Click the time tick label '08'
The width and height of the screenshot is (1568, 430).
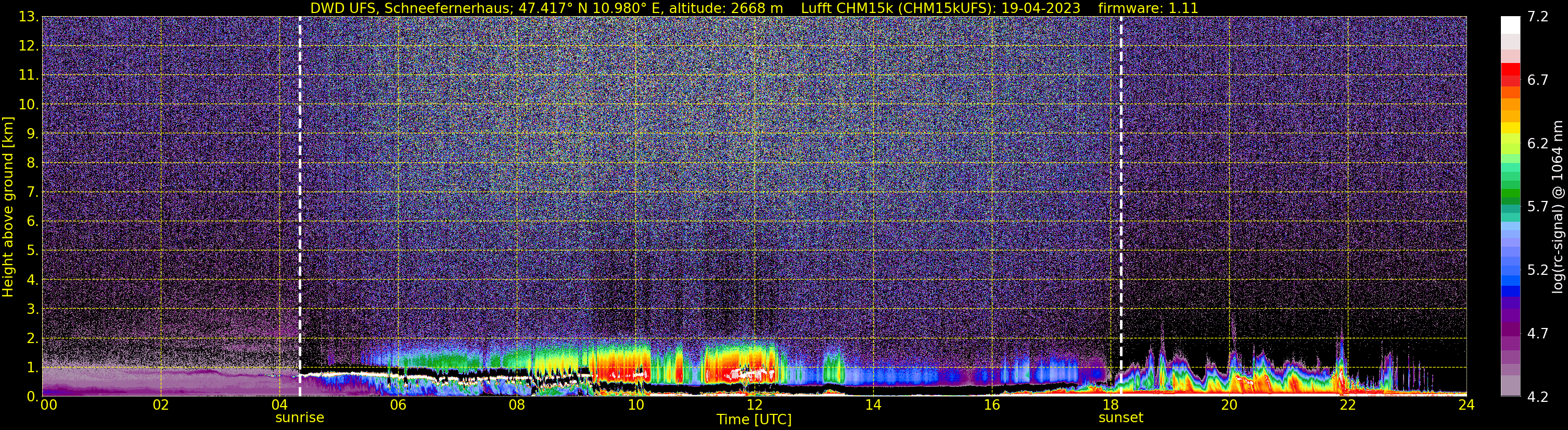click(517, 405)
